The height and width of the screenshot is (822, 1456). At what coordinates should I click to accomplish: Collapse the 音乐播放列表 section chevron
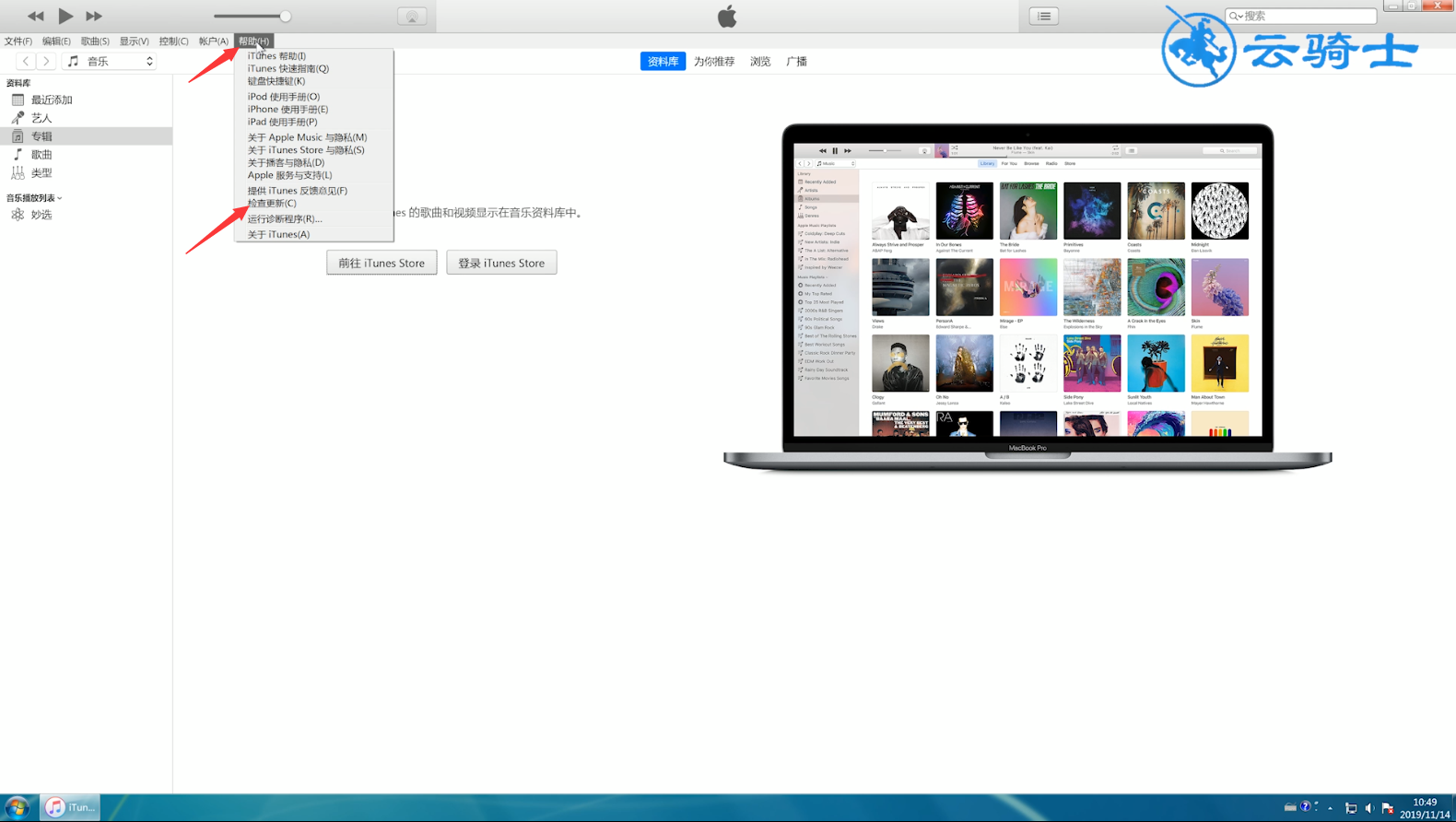click(60, 198)
